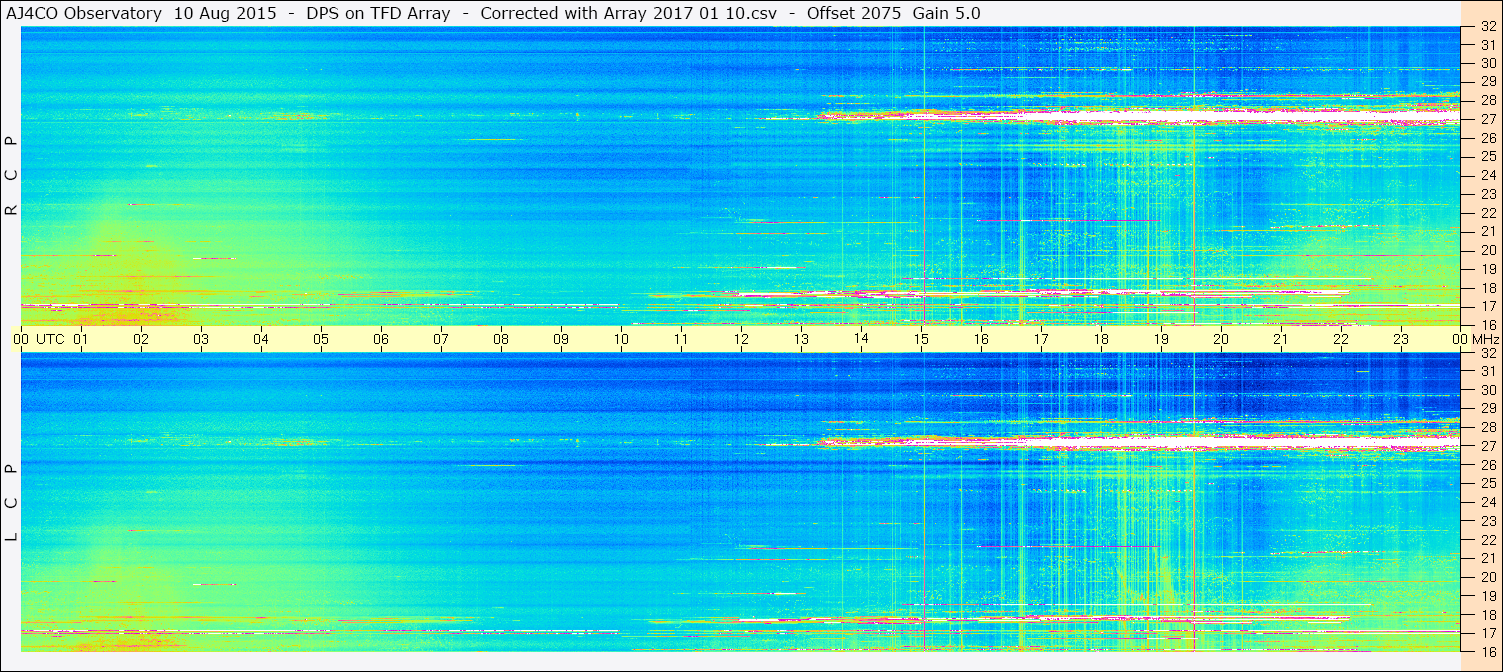
Task: Select the 12 hour marker on time axis
Action: point(741,339)
